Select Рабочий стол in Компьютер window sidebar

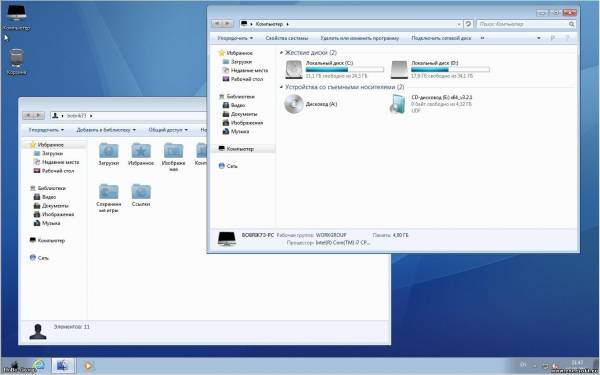[247, 79]
